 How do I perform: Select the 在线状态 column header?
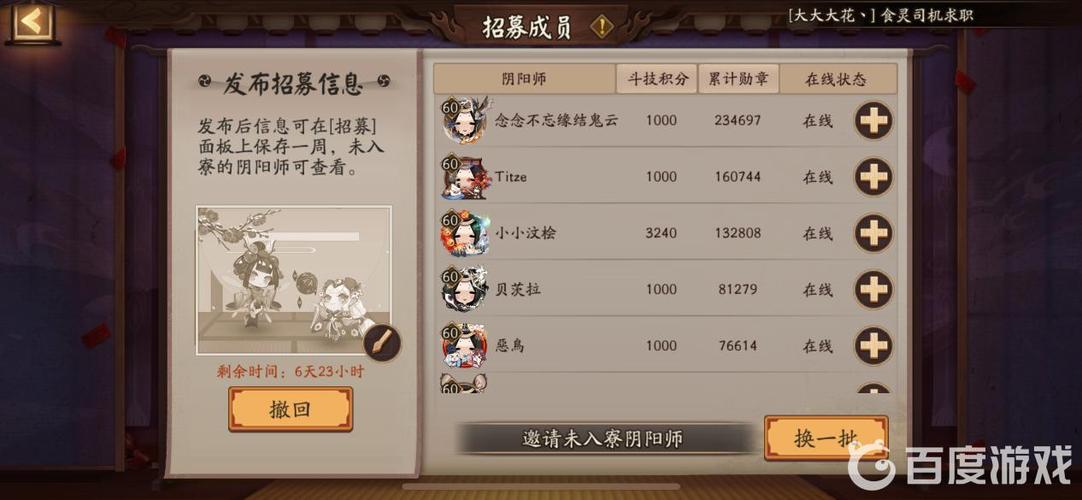[838, 79]
